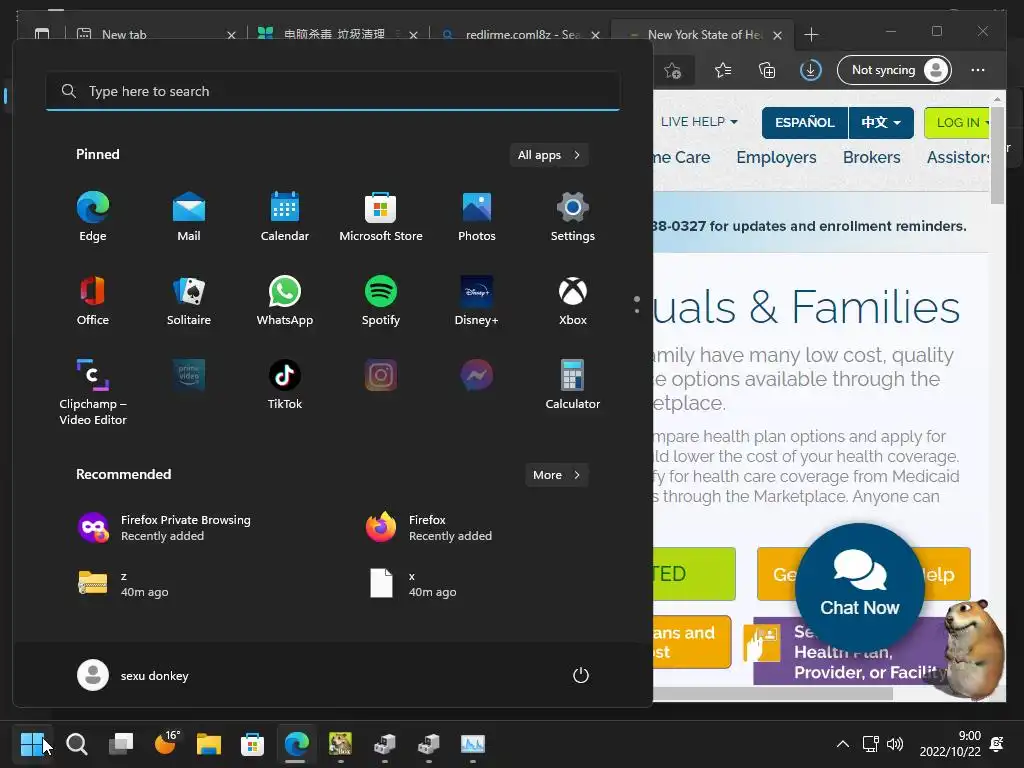Screen dimensions: 1024x768
Task: Expand the LOG IN dropdown
Action: (959, 123)
